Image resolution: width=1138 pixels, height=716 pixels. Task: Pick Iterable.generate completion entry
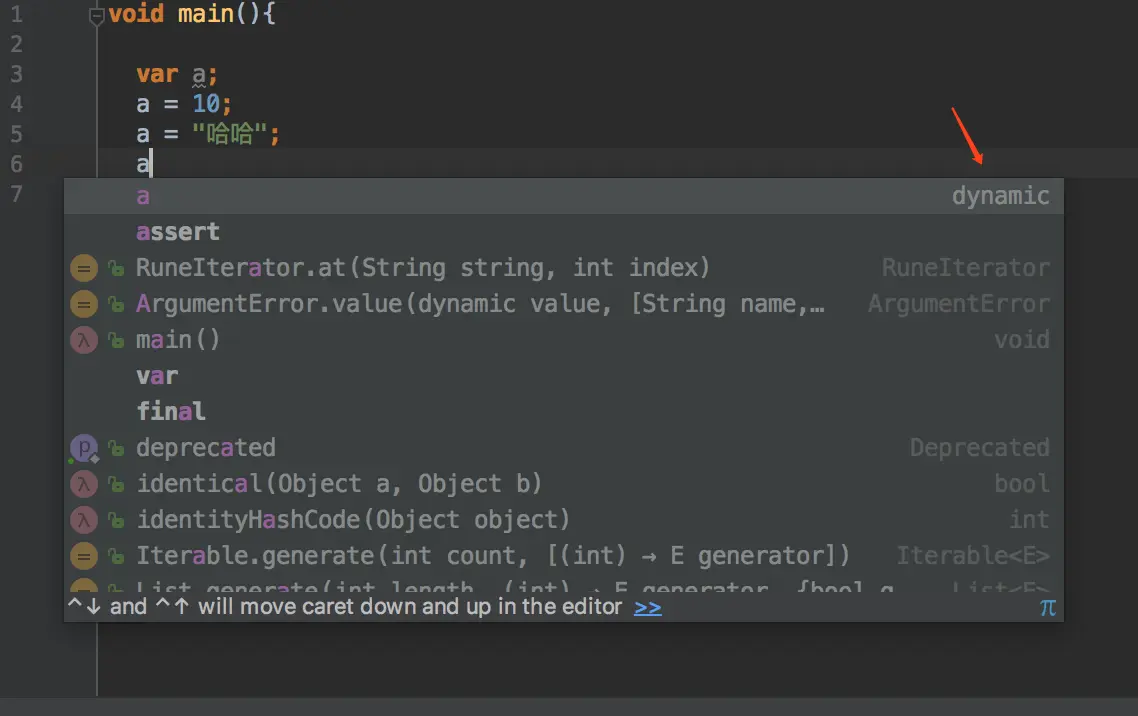coord(564,556)
